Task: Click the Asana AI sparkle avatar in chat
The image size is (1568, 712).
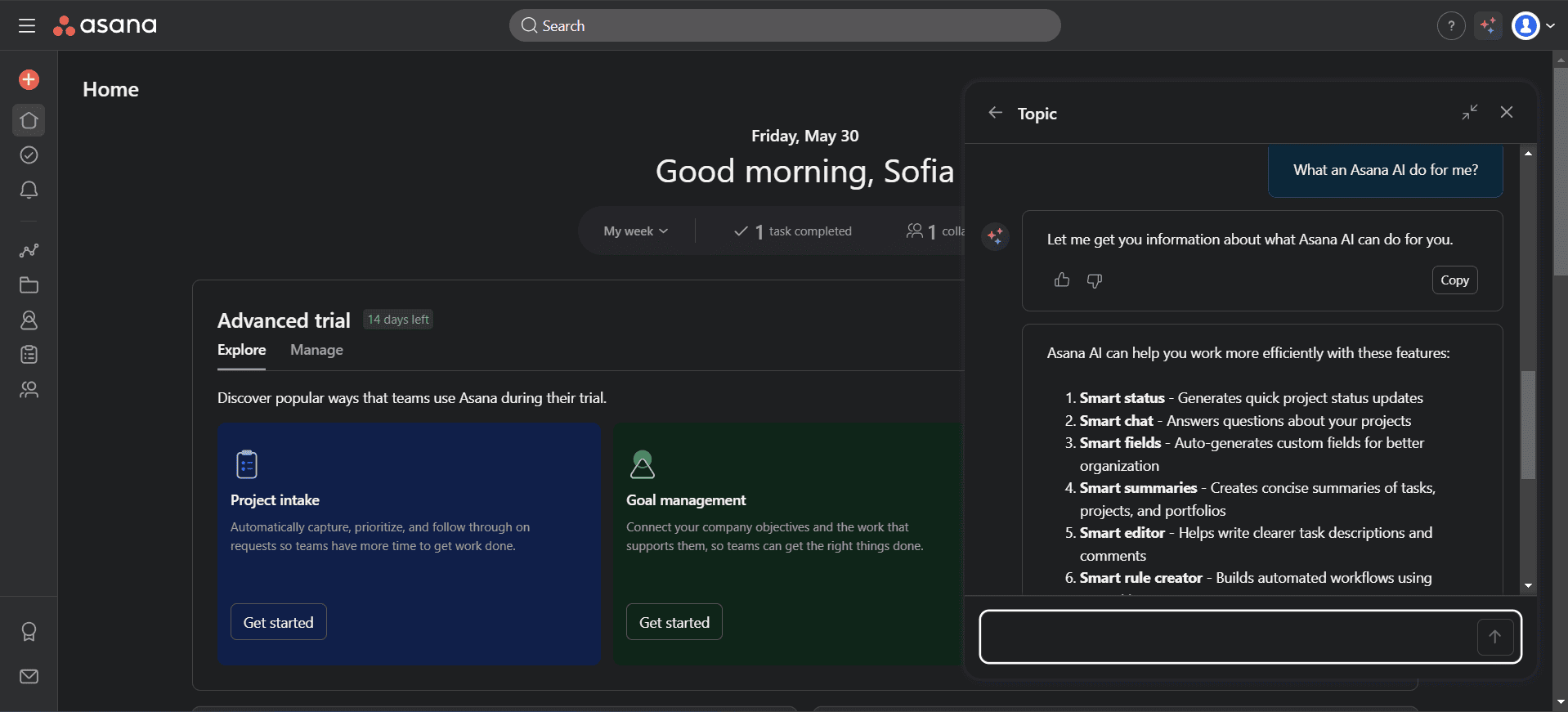Action: [x=996, y=237]
